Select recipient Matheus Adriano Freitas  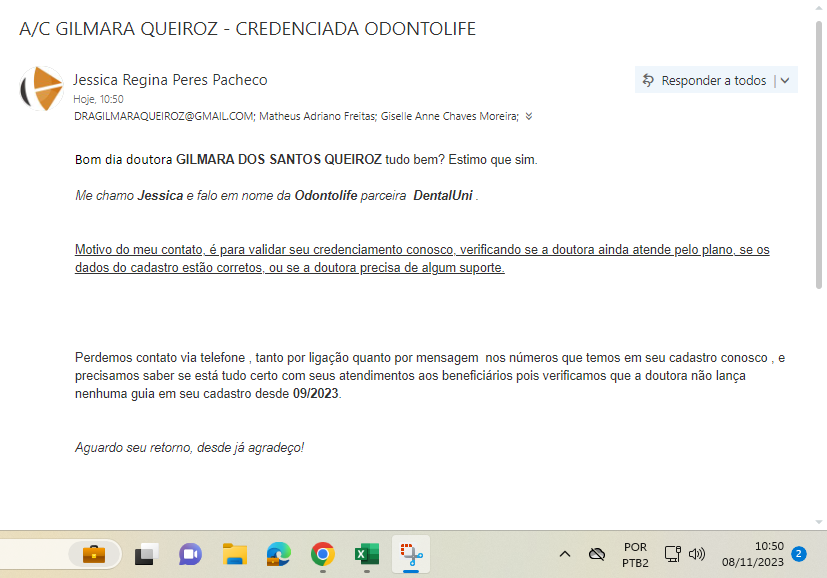point(318,116)
